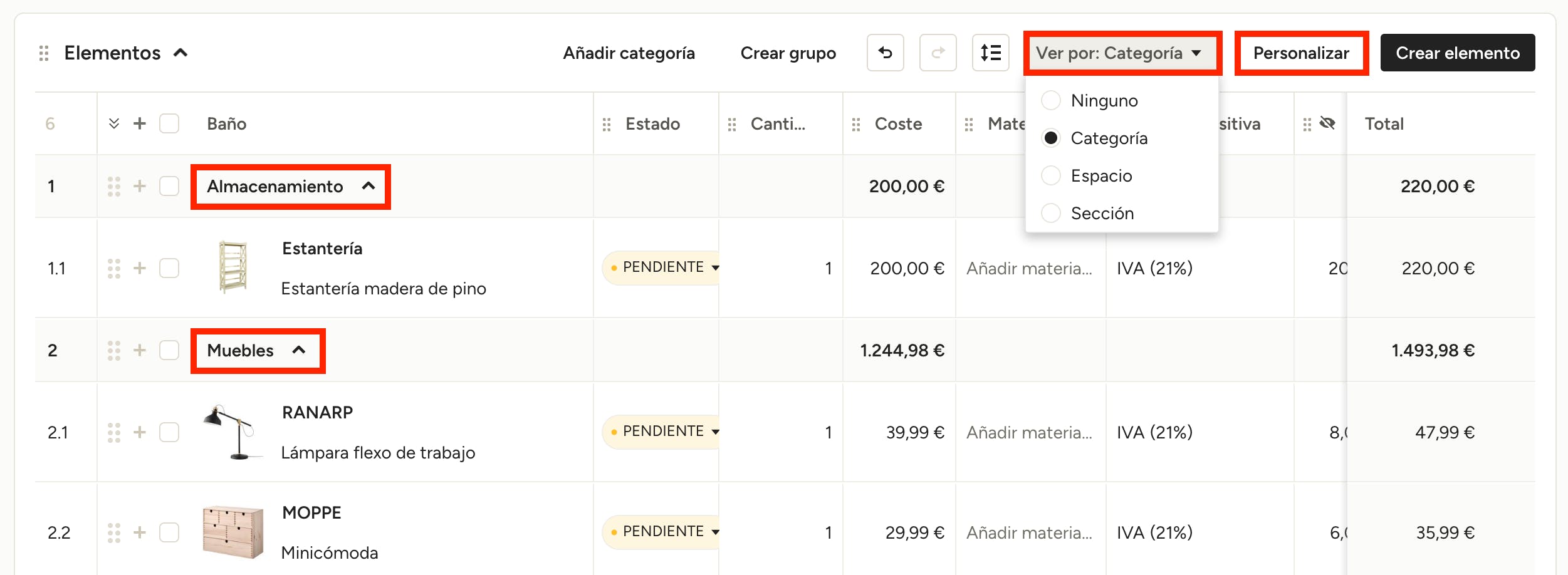Click the RANARP lamp thumbnail
The image size is (1568, 575).
[x=231, y=432]
